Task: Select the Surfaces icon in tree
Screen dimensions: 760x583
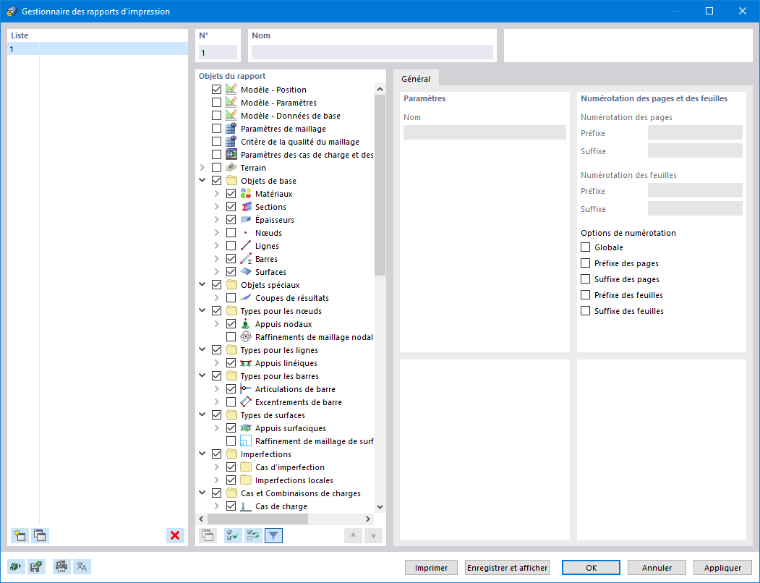Action: tap(246, 272)
